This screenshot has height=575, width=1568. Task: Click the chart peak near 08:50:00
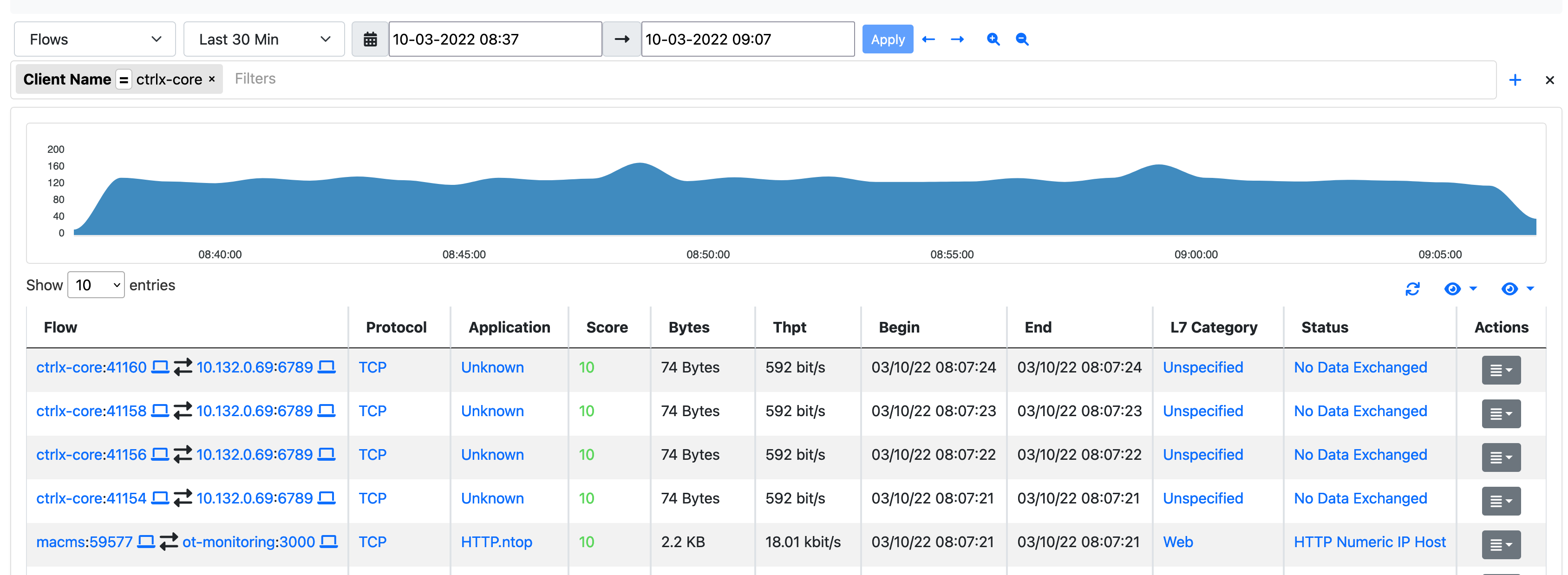pos(640,163)
